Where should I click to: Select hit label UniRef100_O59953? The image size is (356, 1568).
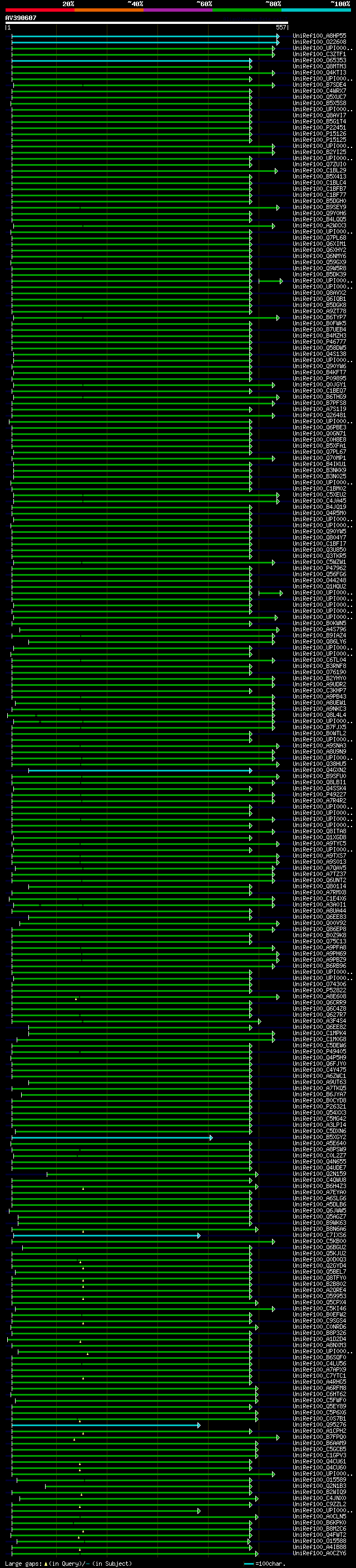(319, 1296)
